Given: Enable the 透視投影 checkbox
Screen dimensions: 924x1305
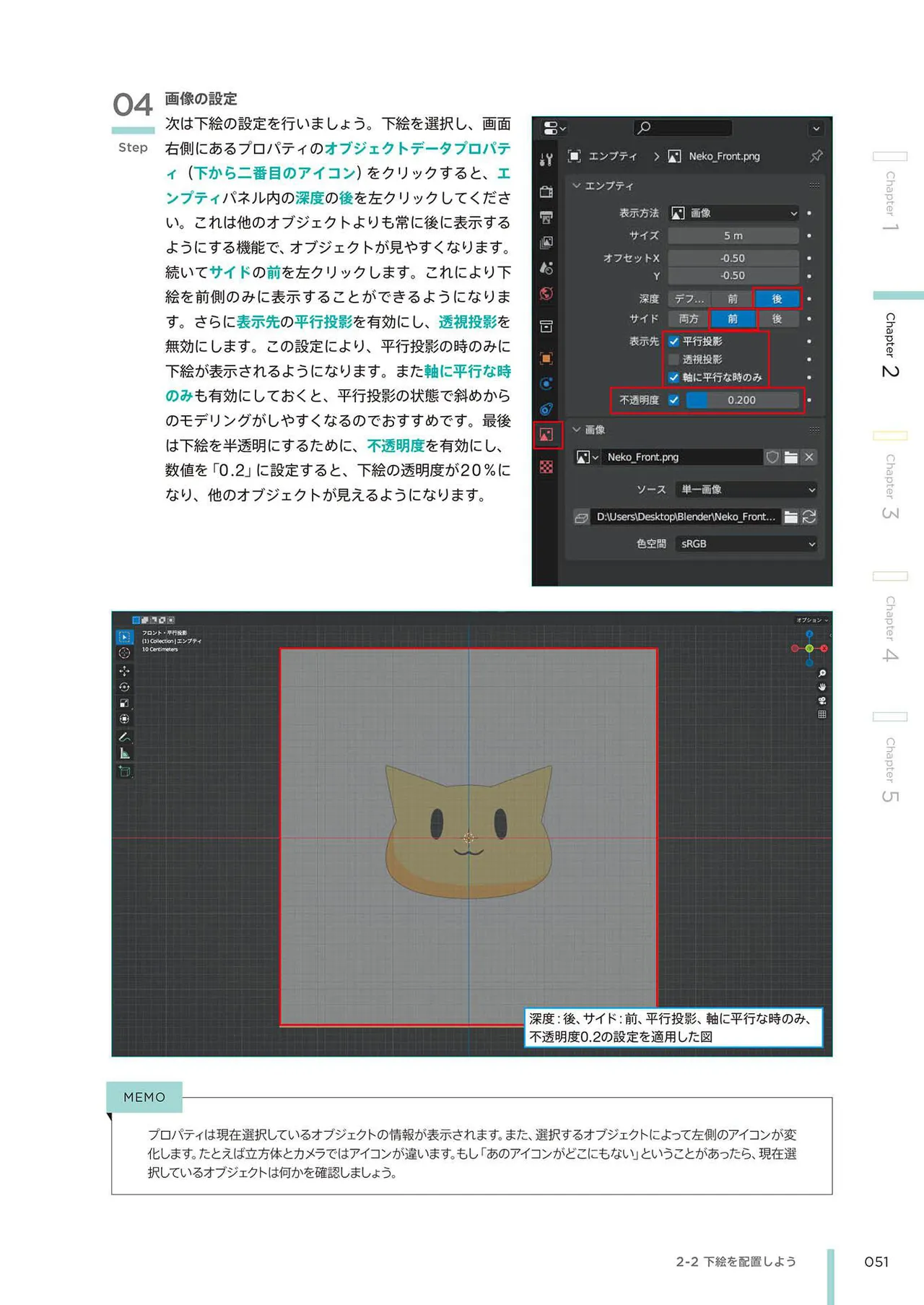Looking at the screenshot, I should pyautogui.click(x=674, y=360).
